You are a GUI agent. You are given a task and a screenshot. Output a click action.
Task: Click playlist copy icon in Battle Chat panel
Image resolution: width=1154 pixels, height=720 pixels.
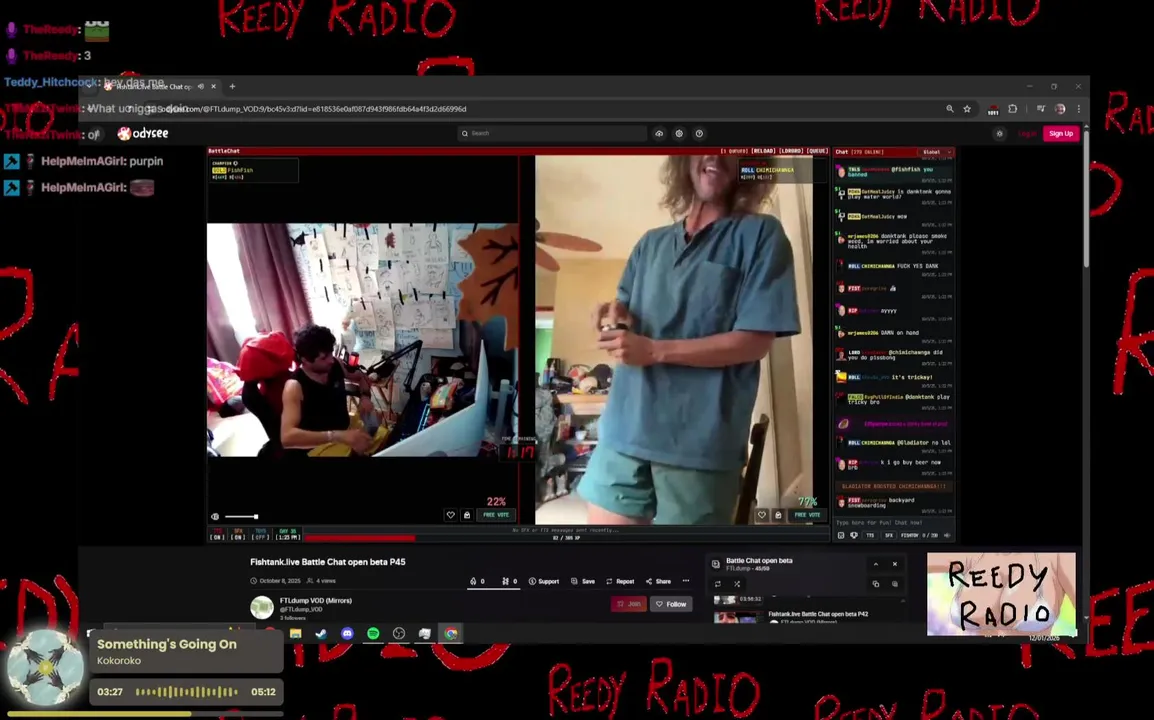[876, 584]
